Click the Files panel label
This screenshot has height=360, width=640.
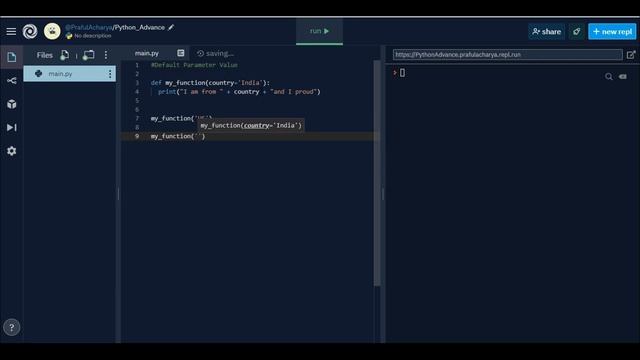(x=44, y=55)
